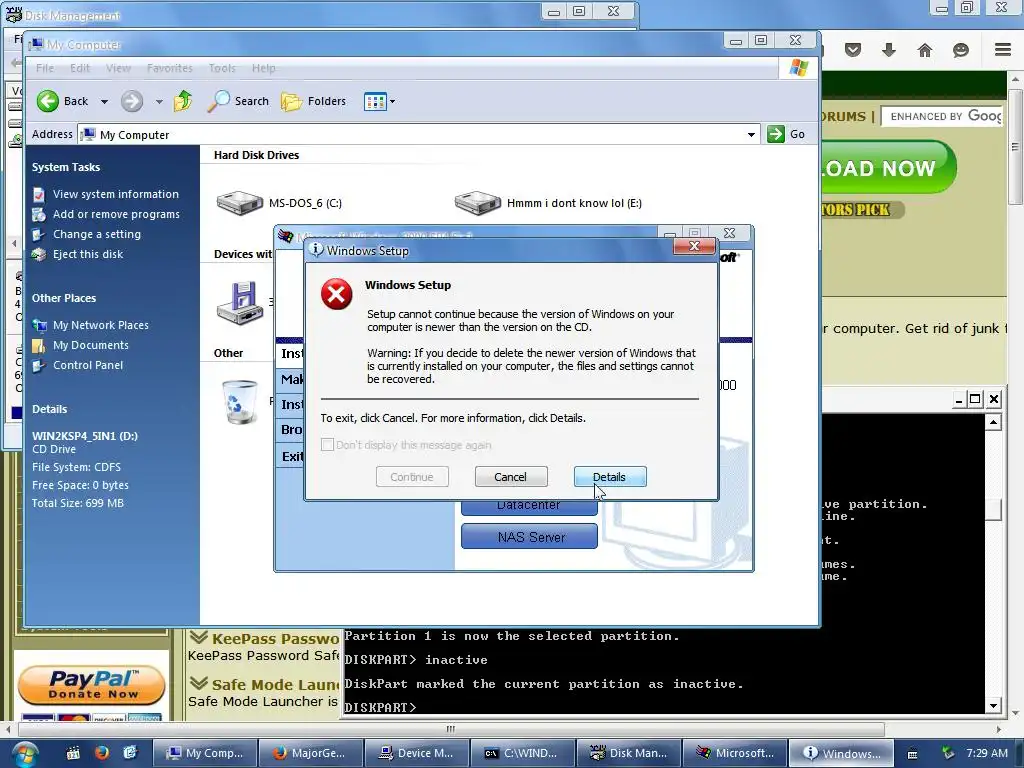Click the Google enhanced search field
The height and width of the screenshot is (768, 1024).
942,116
